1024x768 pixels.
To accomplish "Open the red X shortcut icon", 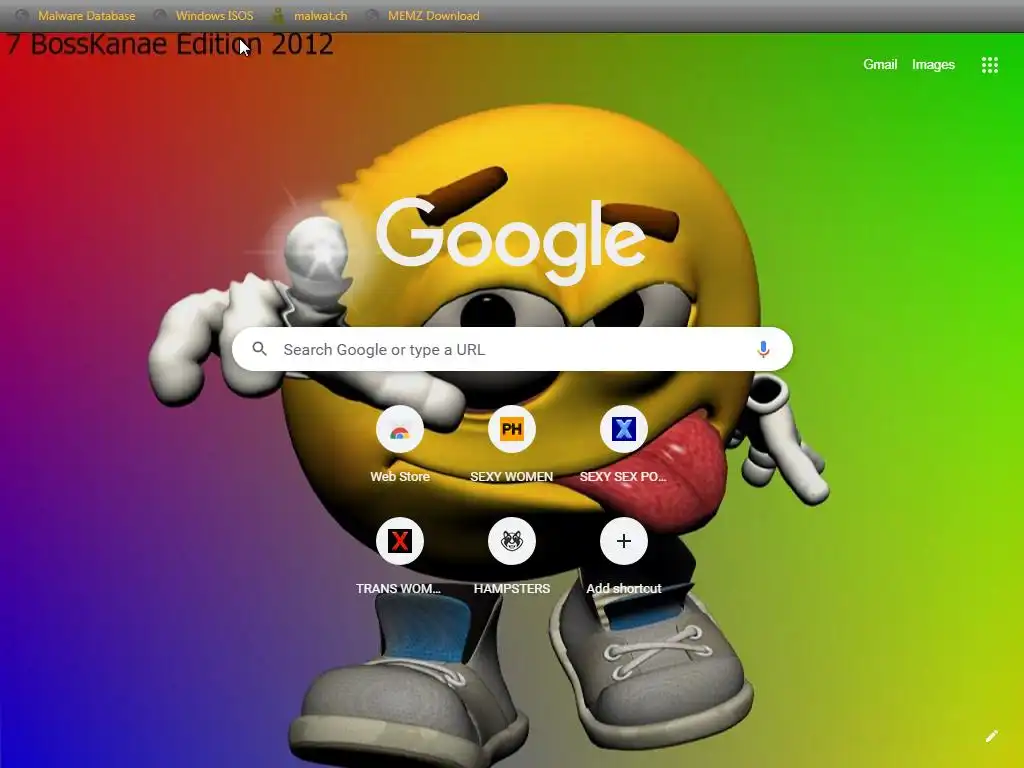I will click(x=400, y=541).
